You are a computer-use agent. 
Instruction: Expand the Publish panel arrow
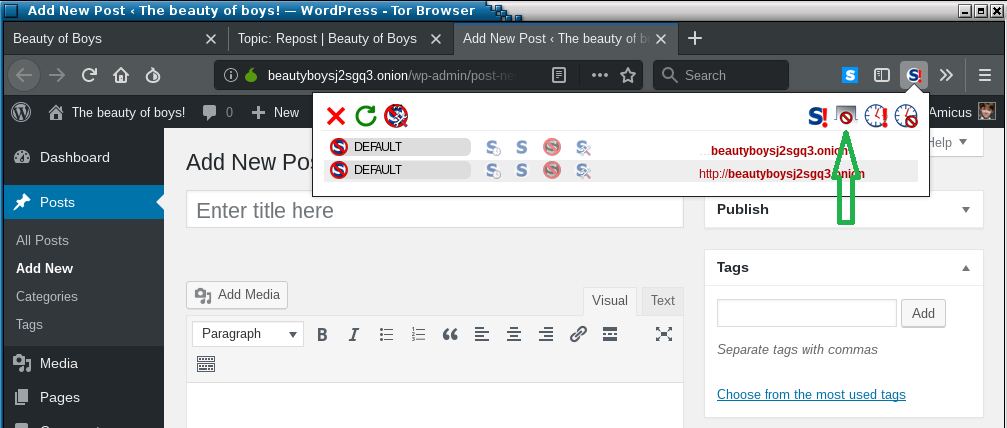[x=965, y=210]
